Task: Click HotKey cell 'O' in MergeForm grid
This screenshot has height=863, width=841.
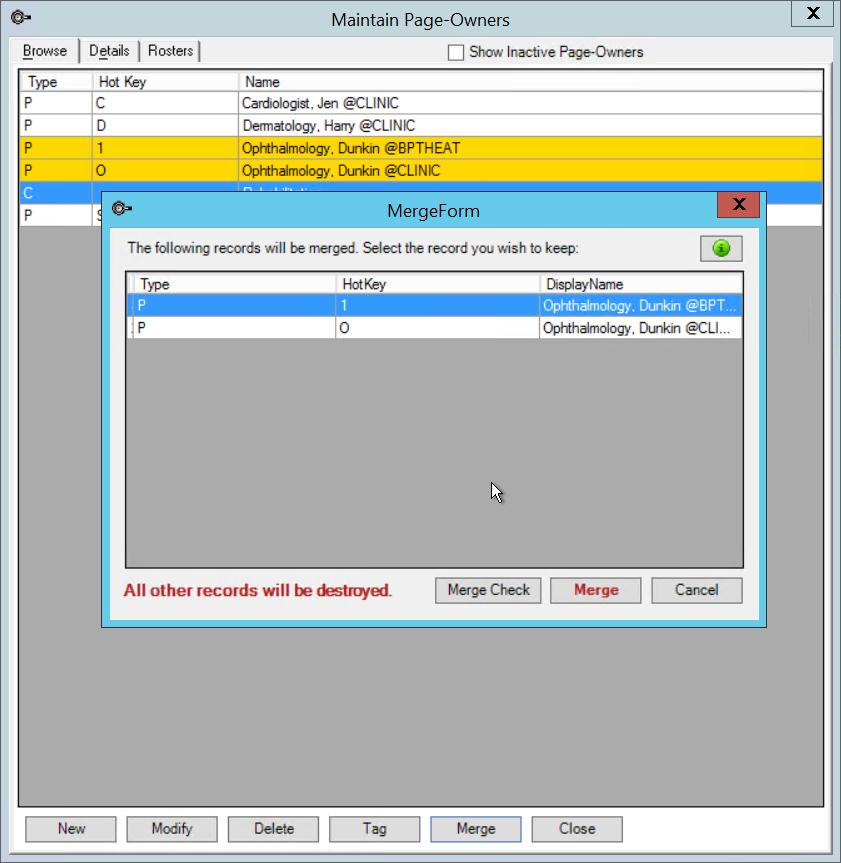Action: click(438, 328)
